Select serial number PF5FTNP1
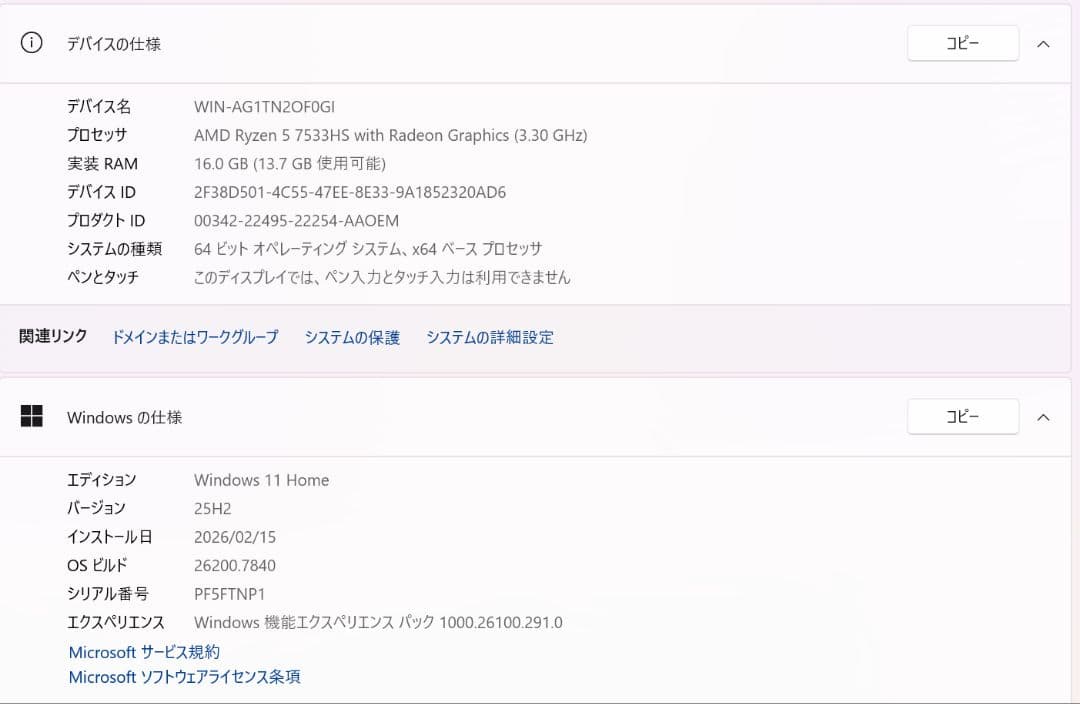Screen dimensions: 1080x704 229,594
